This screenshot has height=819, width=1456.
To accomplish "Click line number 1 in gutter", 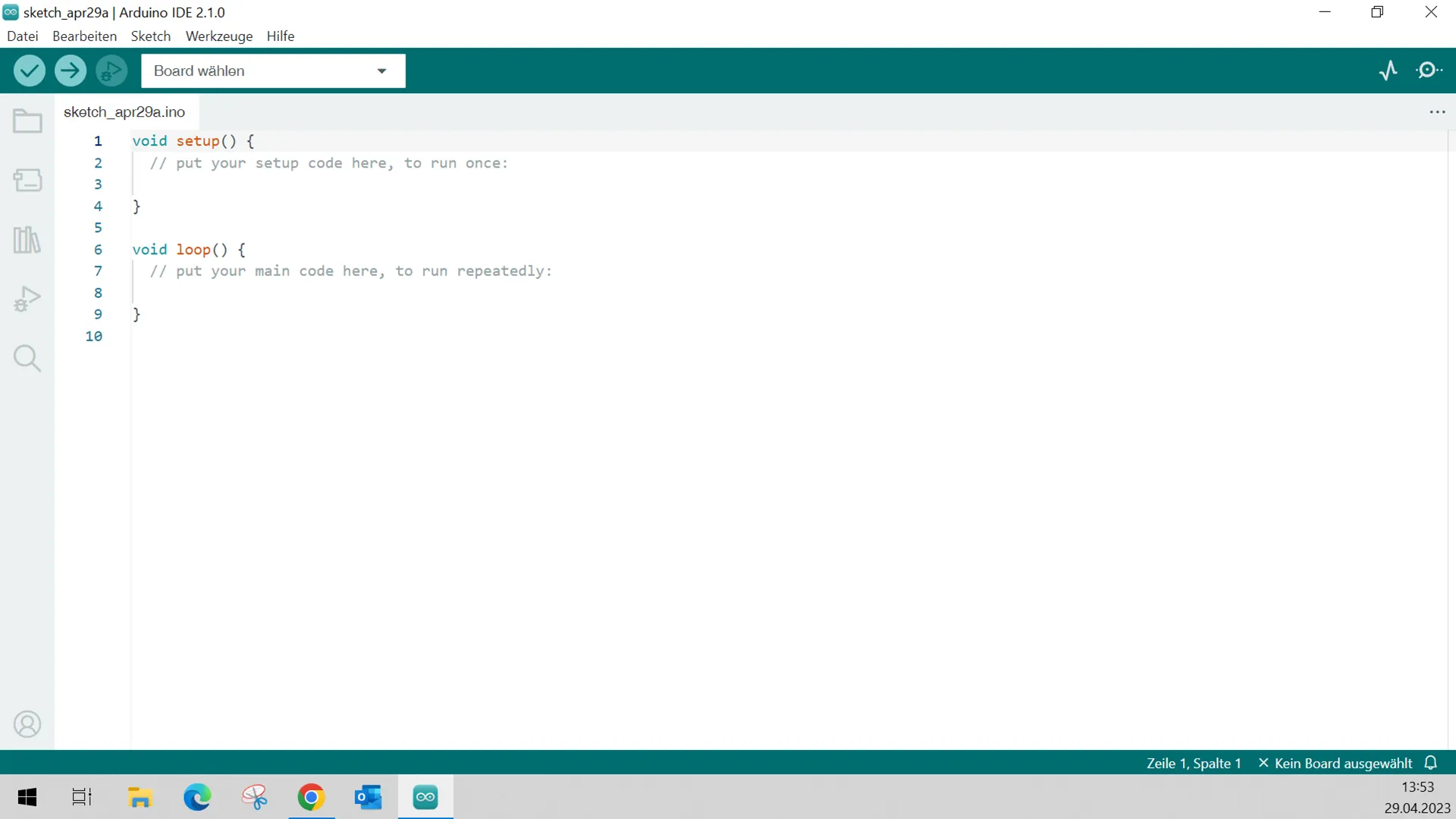I will 98,141.
